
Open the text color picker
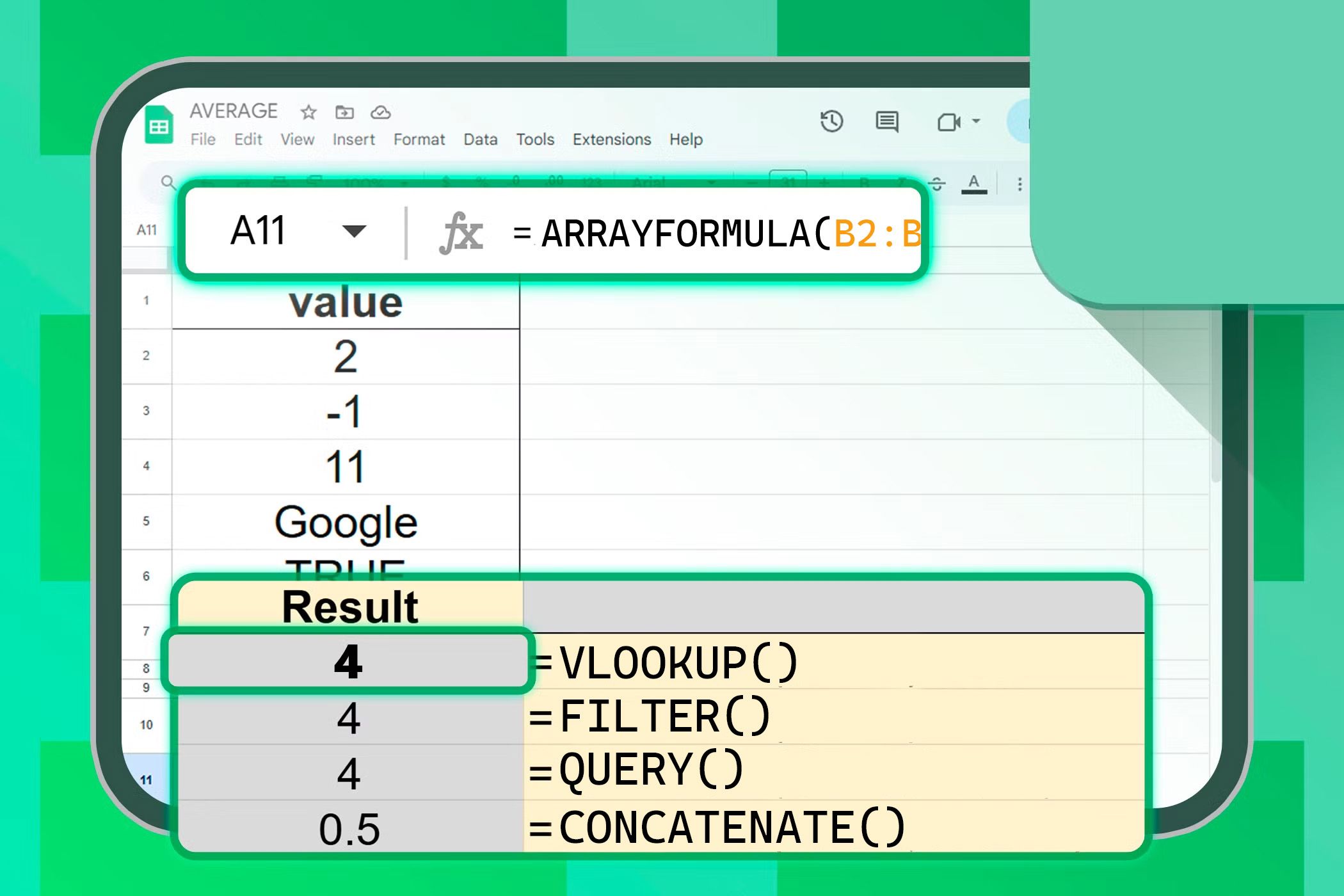click(973, 184)
